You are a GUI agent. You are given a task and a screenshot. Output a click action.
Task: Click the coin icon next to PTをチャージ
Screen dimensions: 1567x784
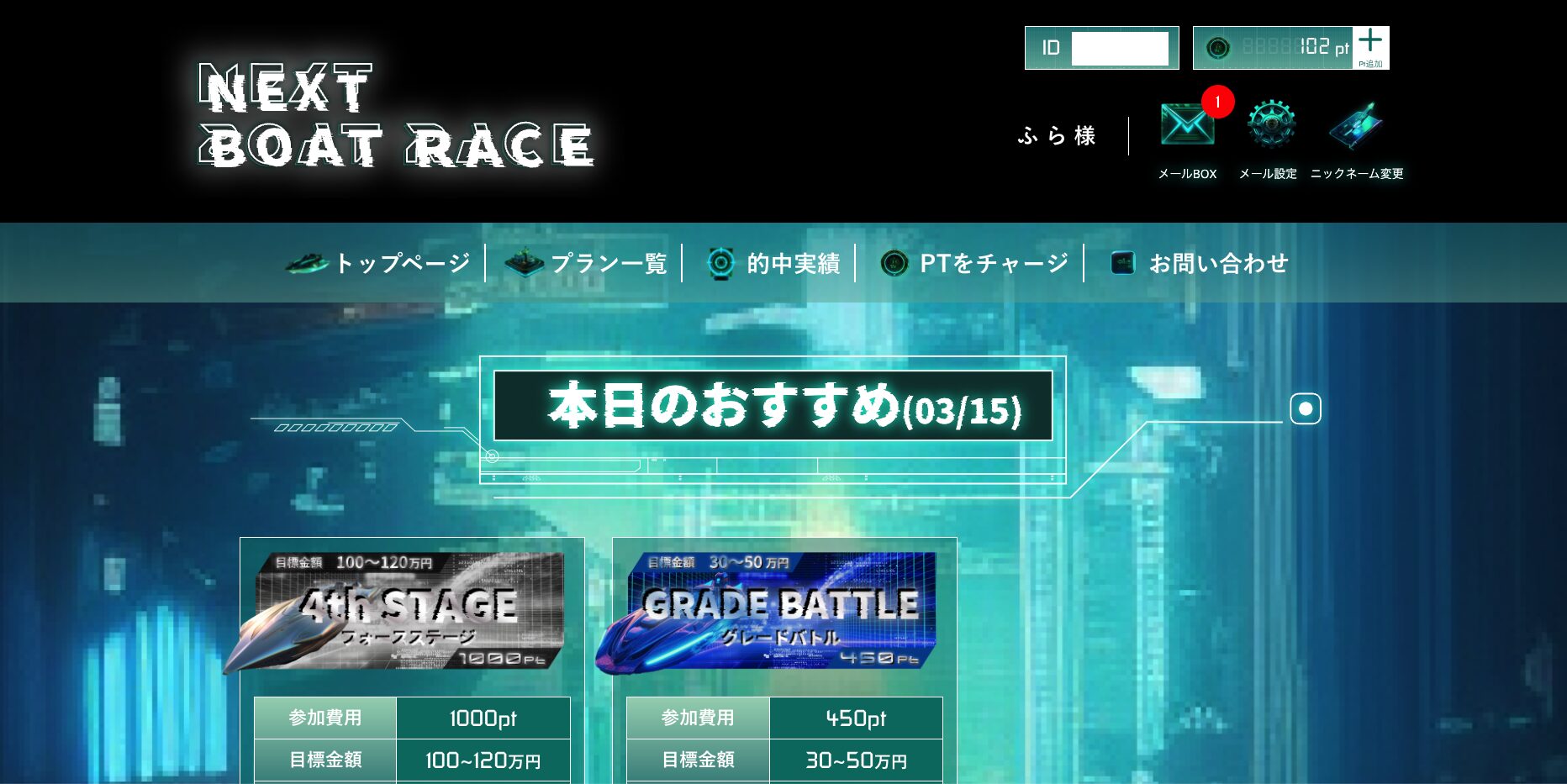[x=895, y=262]
